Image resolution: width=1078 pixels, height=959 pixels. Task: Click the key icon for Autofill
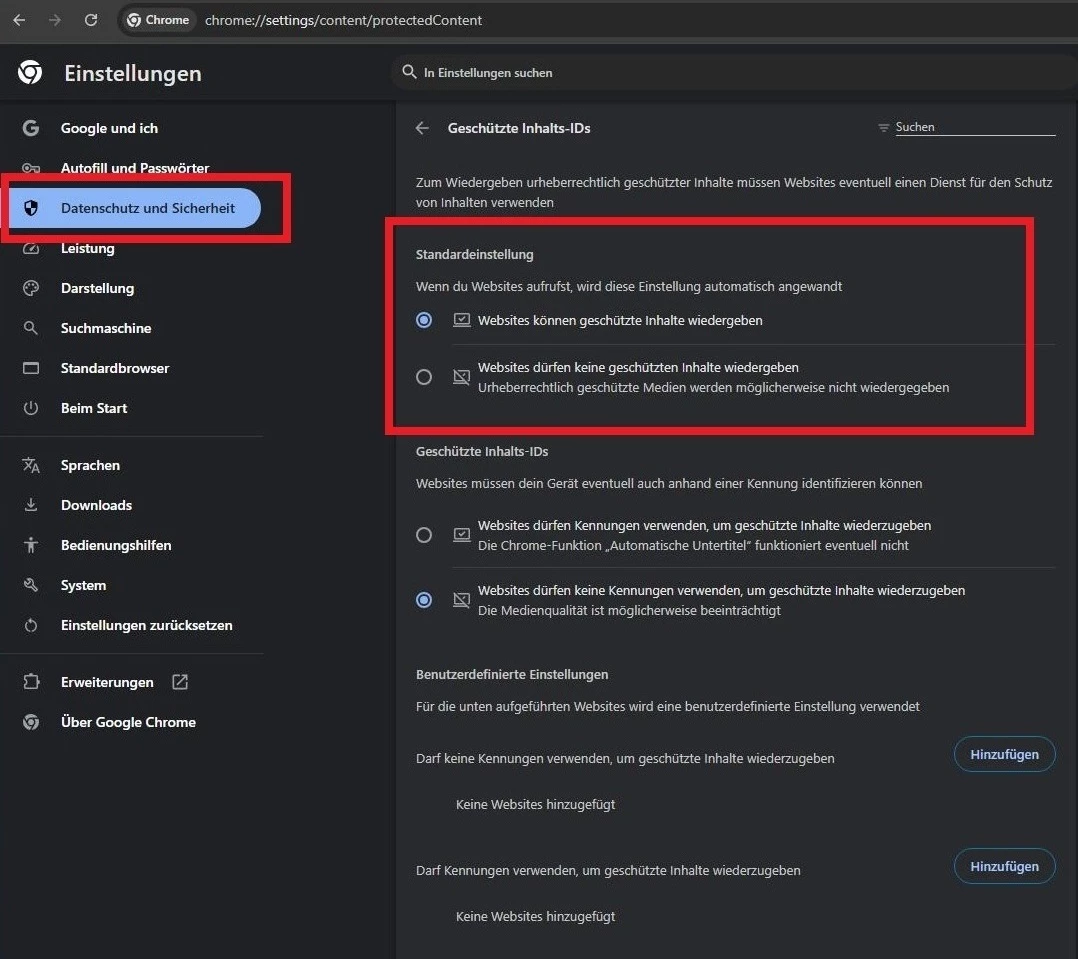point(30,168)
